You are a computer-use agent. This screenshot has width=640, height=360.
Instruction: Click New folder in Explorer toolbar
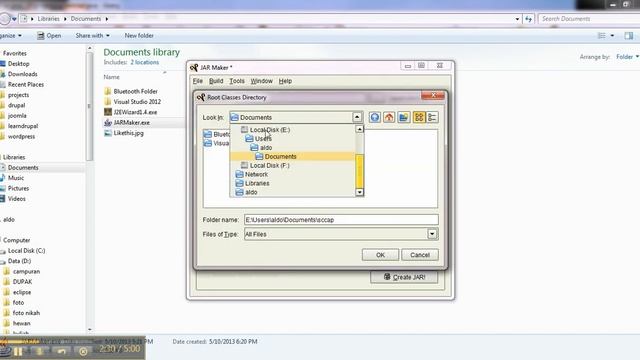139,36
